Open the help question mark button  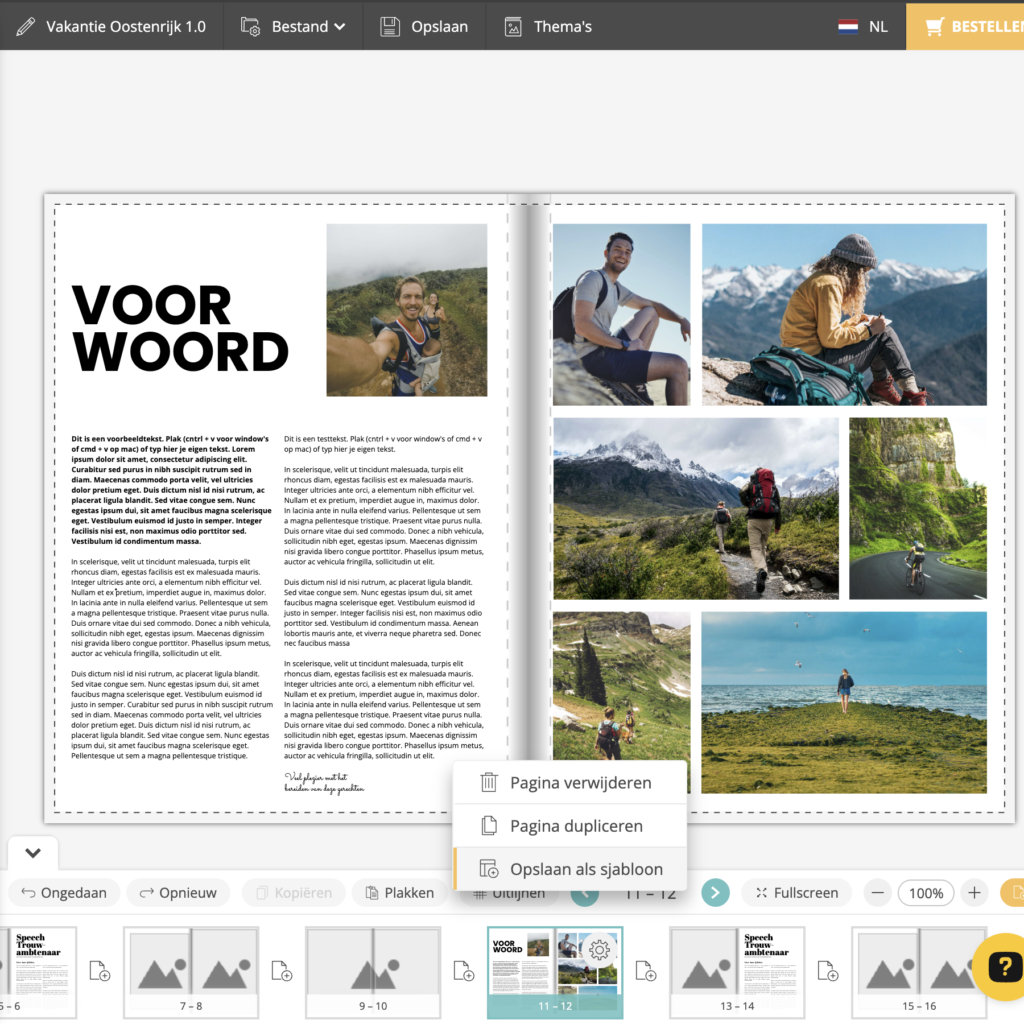click(1004, 967)
